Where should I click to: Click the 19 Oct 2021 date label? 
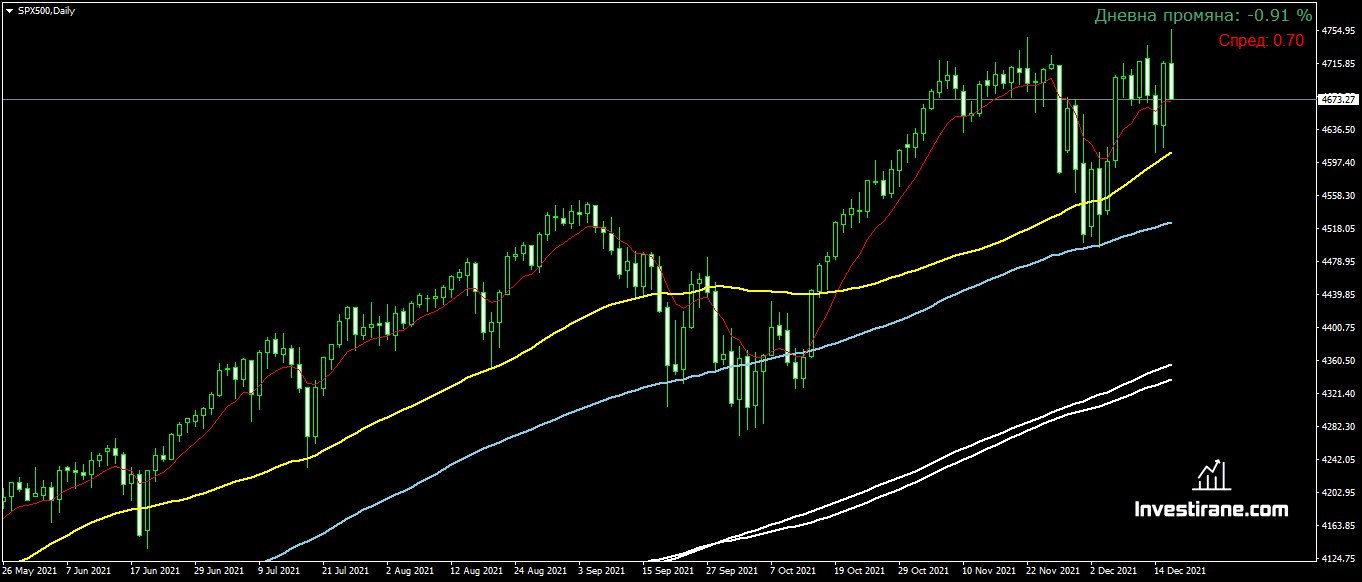pos(861,571)
